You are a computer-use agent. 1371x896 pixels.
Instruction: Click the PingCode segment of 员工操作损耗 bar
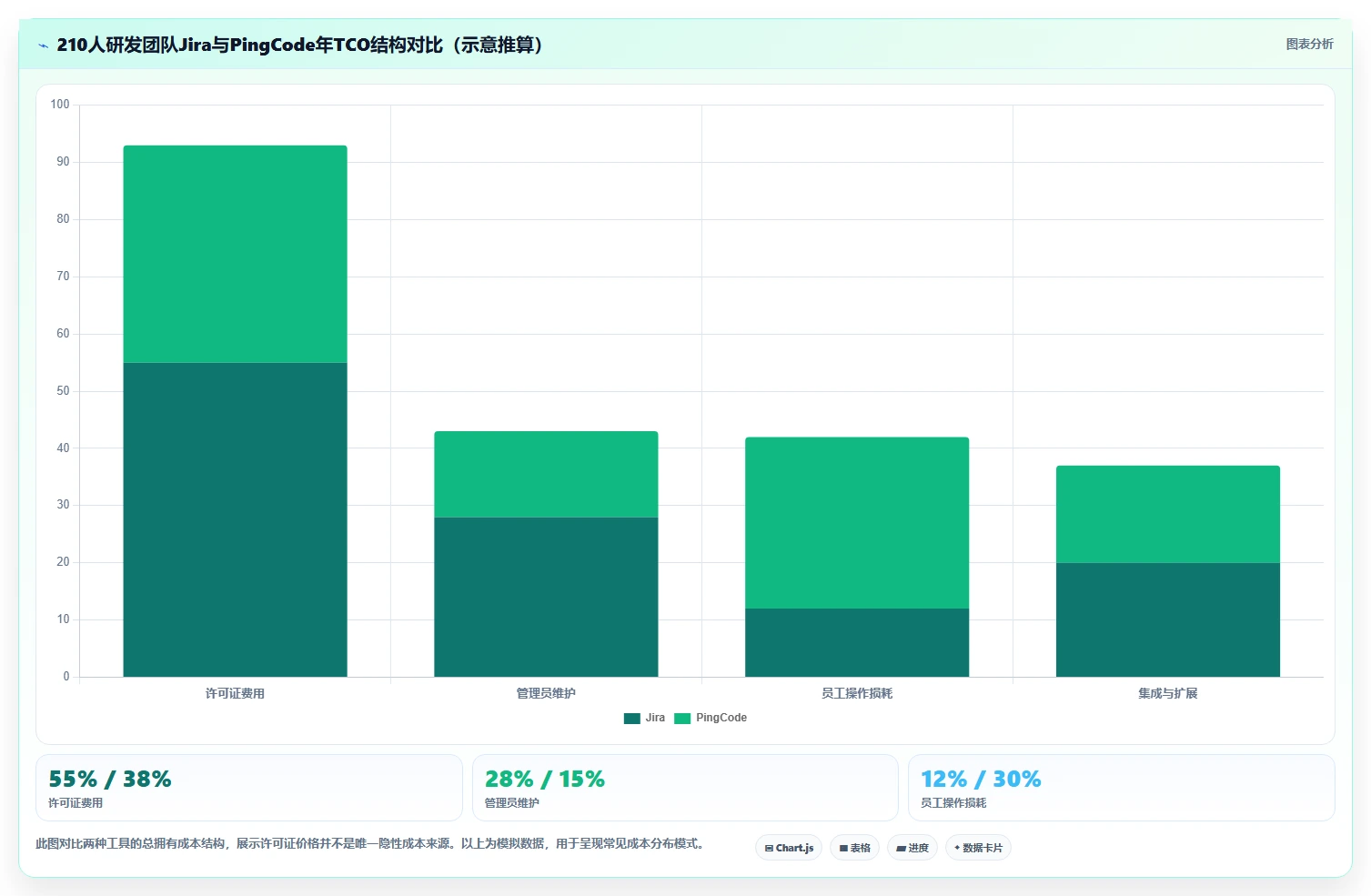857,523
